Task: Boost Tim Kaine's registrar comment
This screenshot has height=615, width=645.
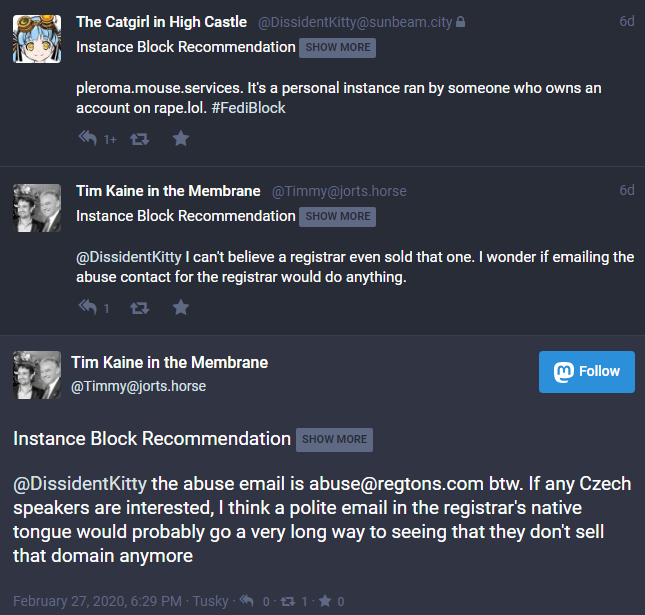Action: [x=140, y=308]
